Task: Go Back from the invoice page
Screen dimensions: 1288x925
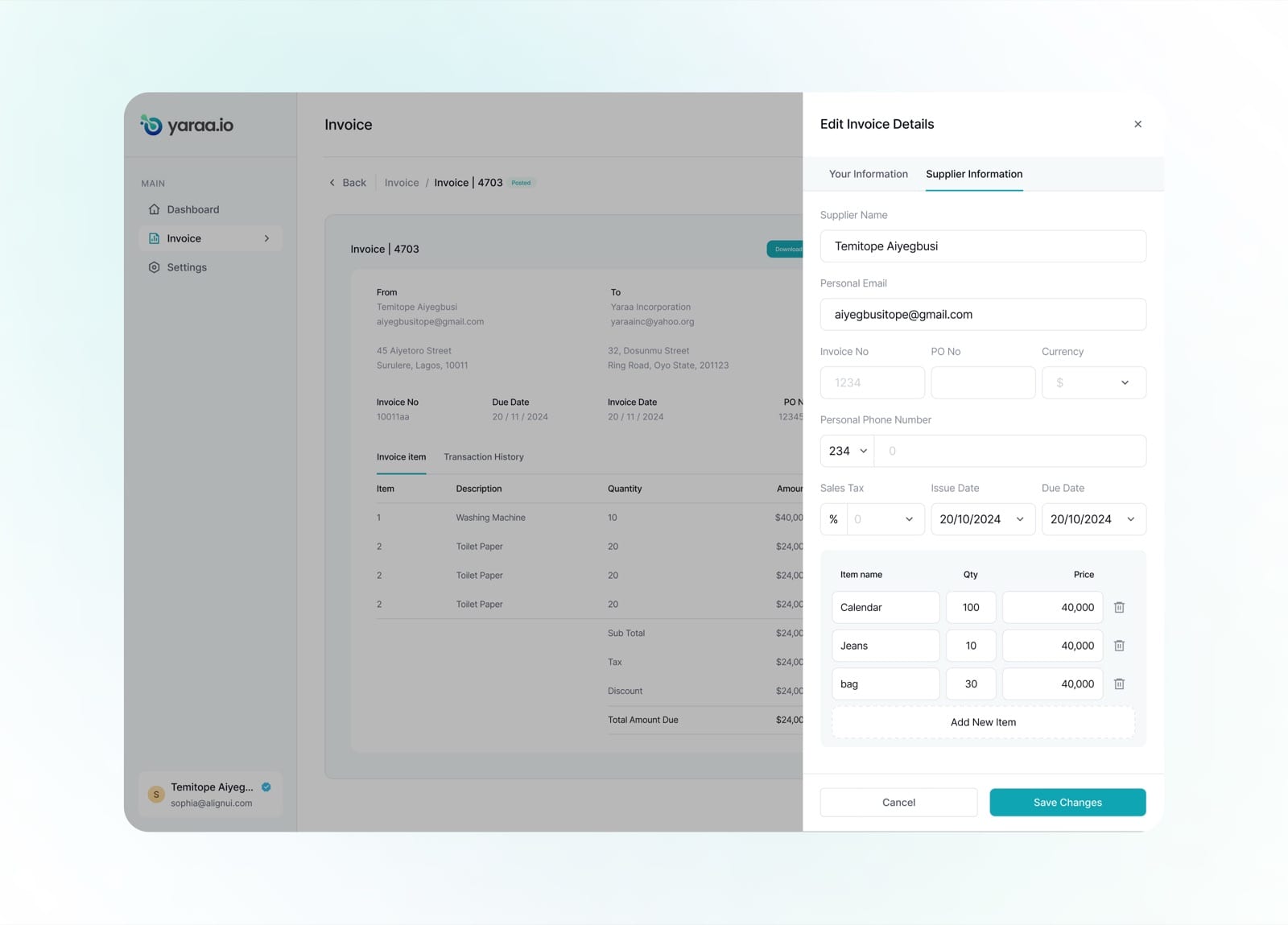Action: coord(347,183)
